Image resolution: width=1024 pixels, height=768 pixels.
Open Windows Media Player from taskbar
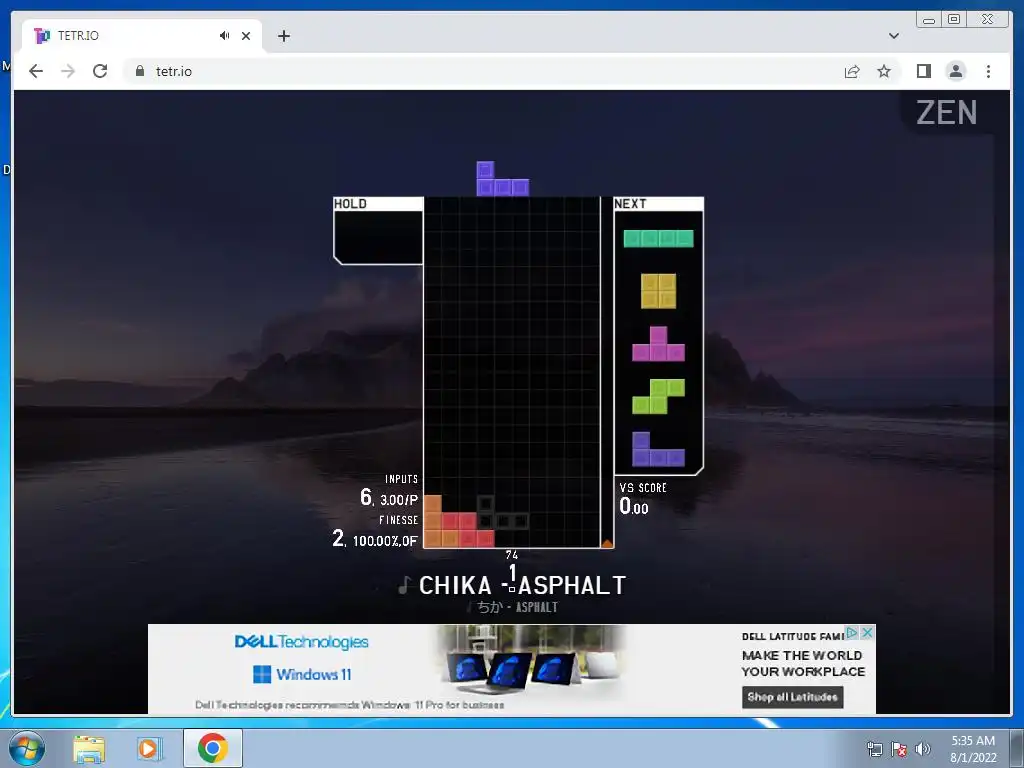pyautogui.click(x=149, y=748)
